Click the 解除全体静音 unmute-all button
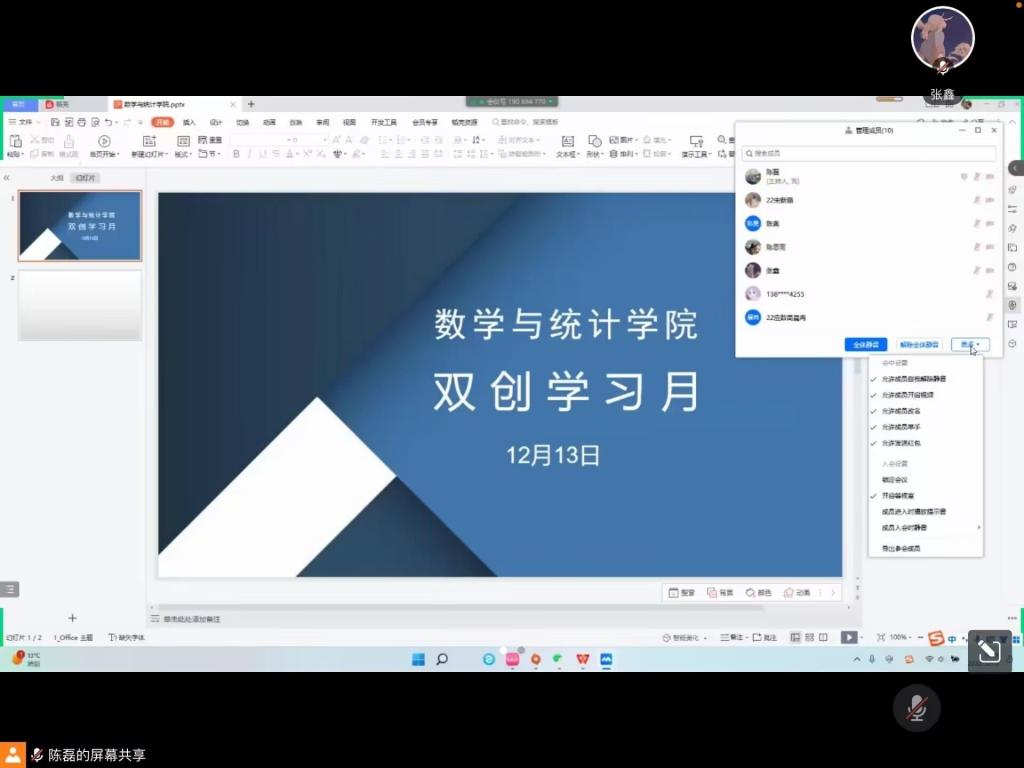The image size is (1024, 768). click(x=918, y=345)
